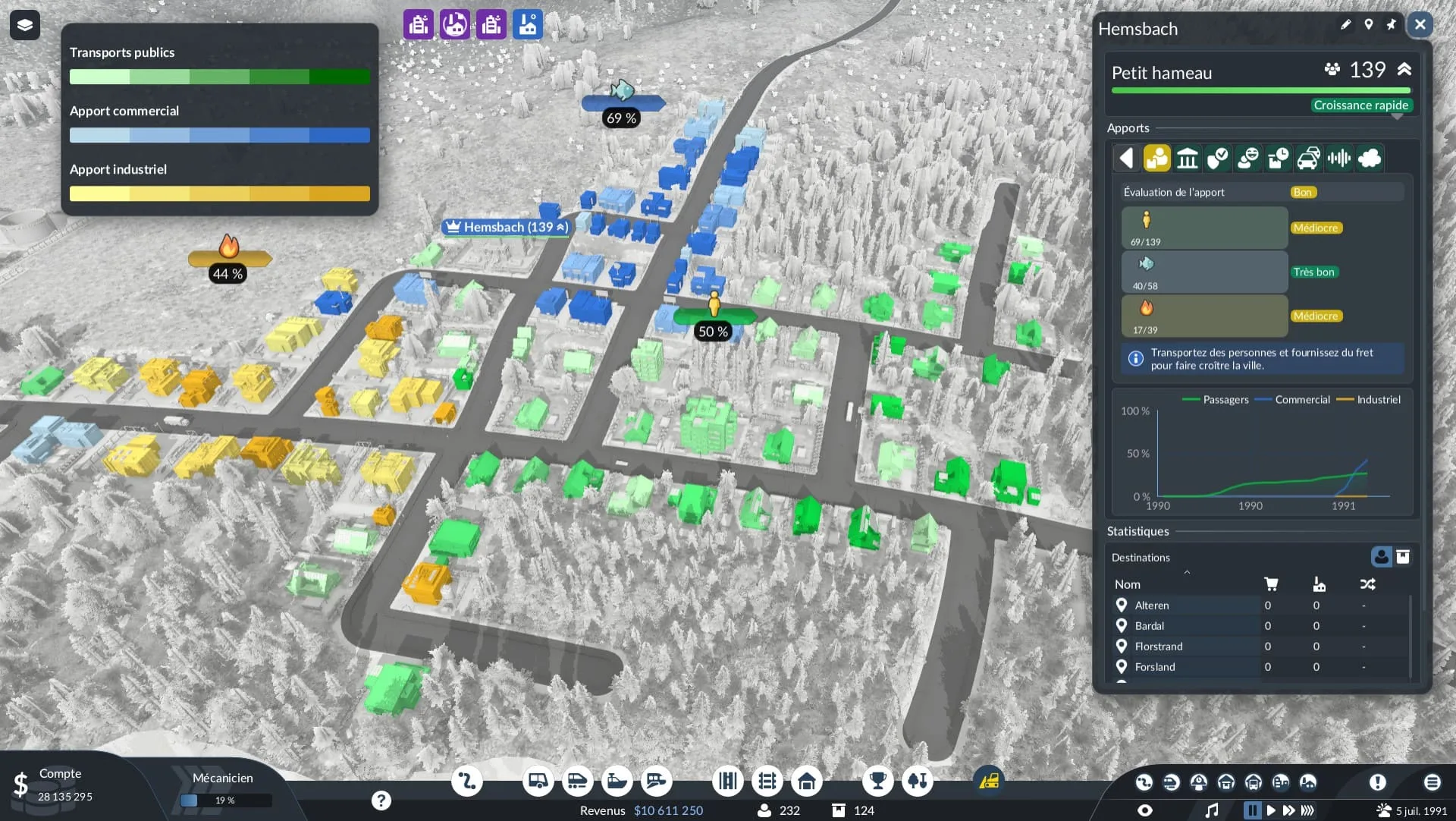Open the map layers menu
Image resolution: width=1456 pixels, height=821 pixels.
[x=24, y=25]
